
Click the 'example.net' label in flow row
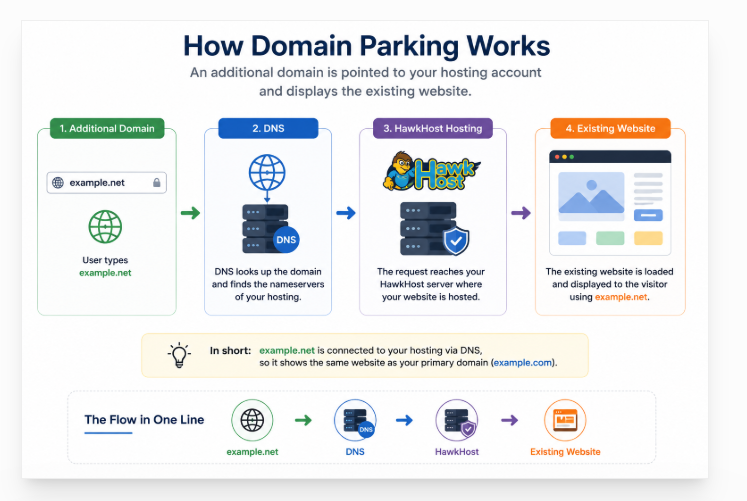point(252,452)
